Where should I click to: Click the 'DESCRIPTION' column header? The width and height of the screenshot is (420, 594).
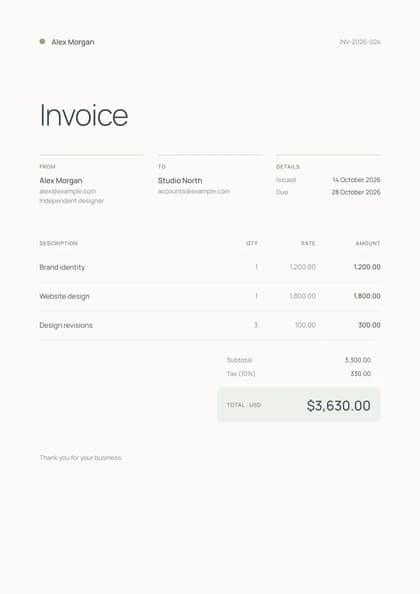(x=59, y=243)
